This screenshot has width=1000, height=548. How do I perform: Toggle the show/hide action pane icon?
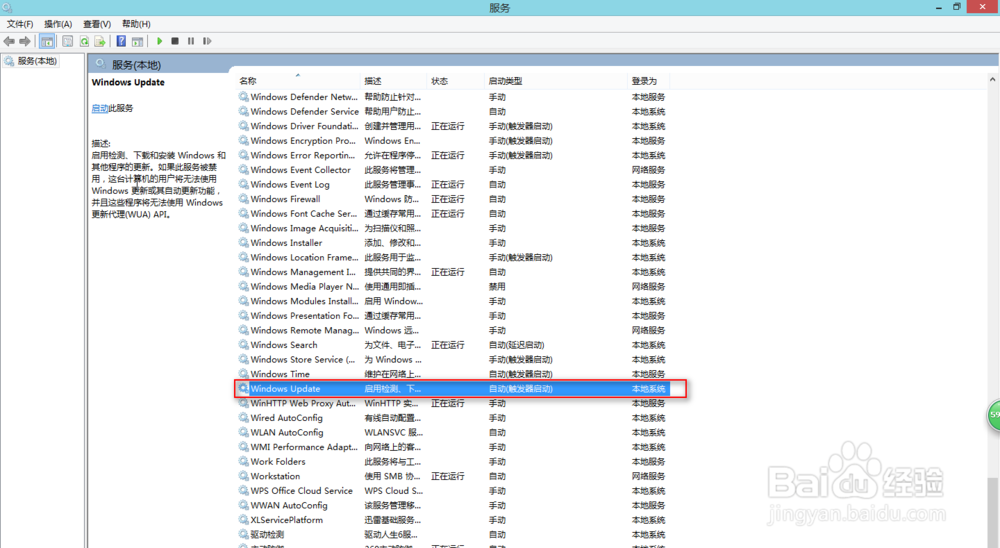coord(137,41)
